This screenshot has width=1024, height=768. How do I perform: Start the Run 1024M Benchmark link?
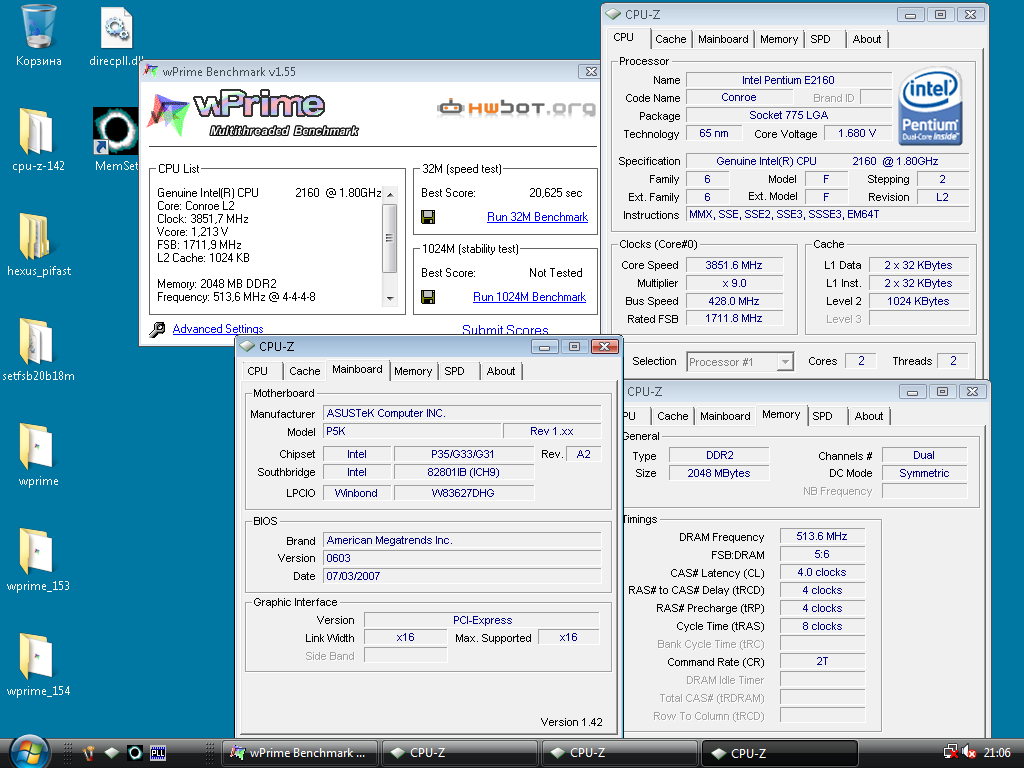tap(530, 297)
